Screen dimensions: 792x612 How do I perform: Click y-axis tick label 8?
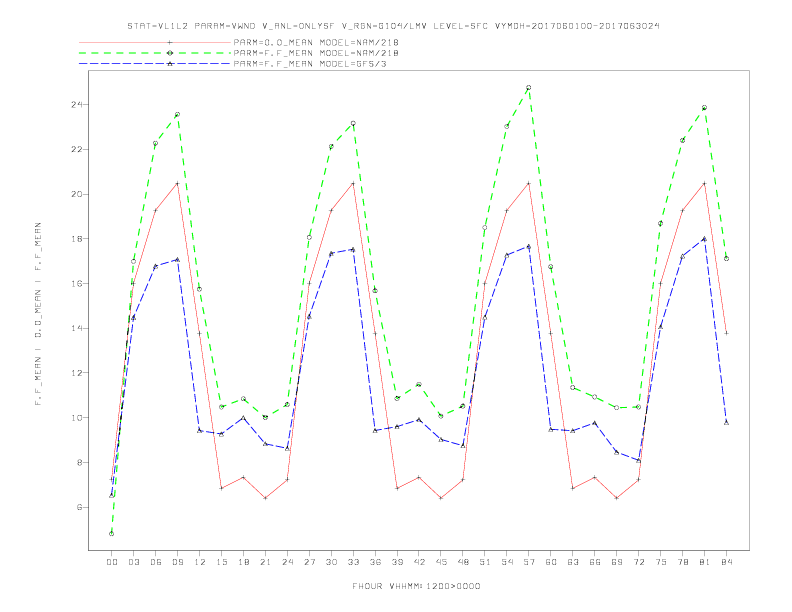[x=80, y=463]
